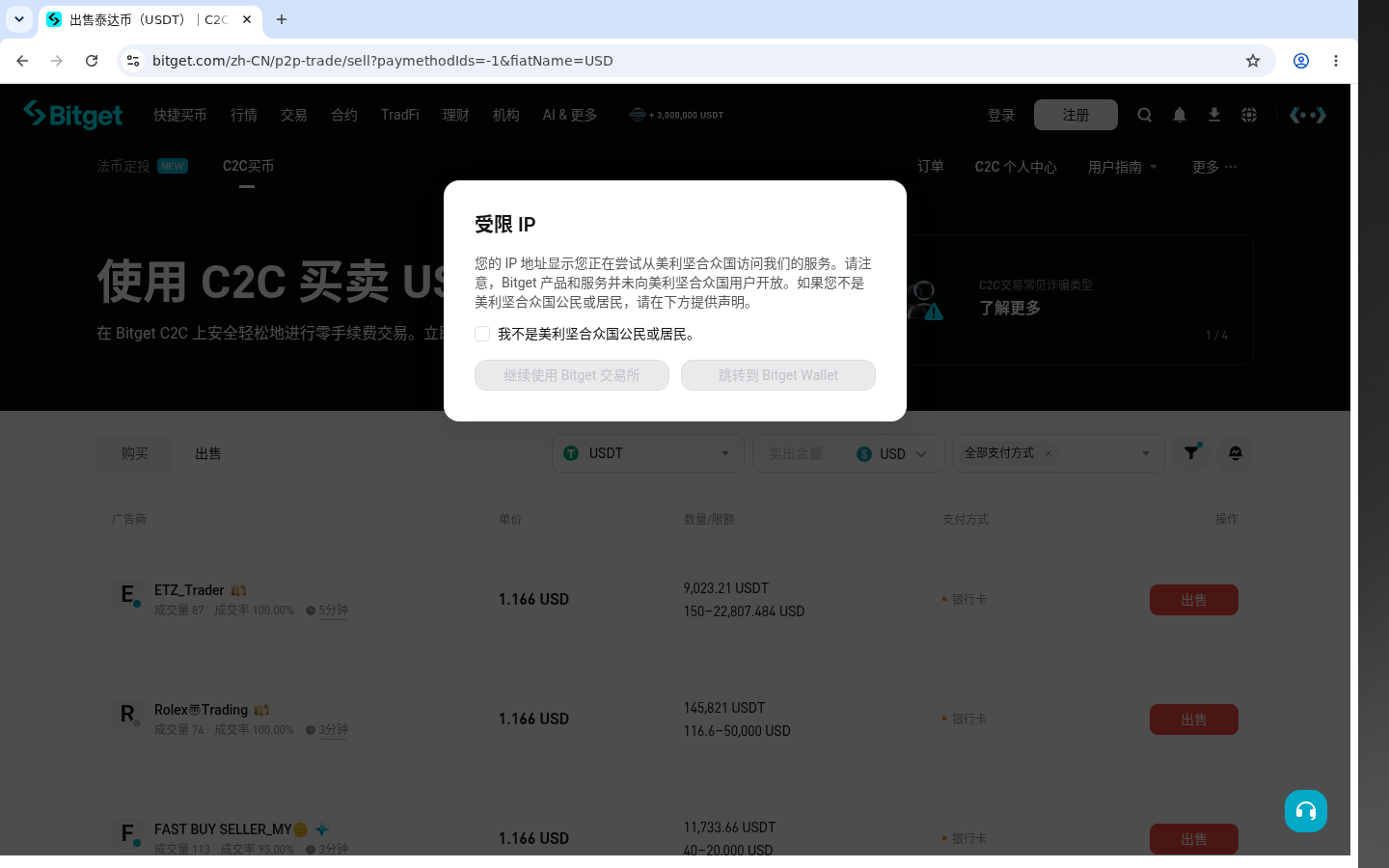
Task: Switch to C2C买币 tab
Action: (248, 166)
